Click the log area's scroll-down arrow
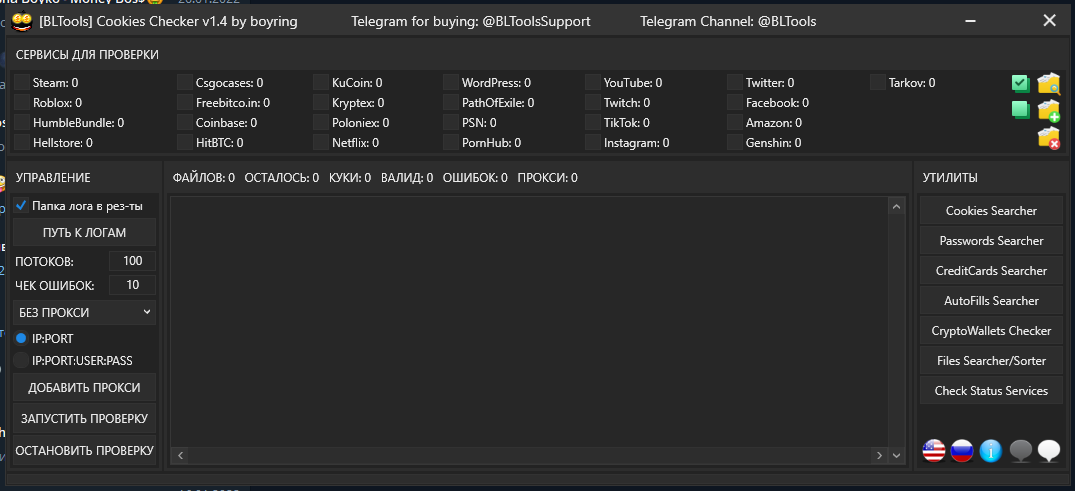The width and height of the screenshot is (1075, 491). click(897, 455)
